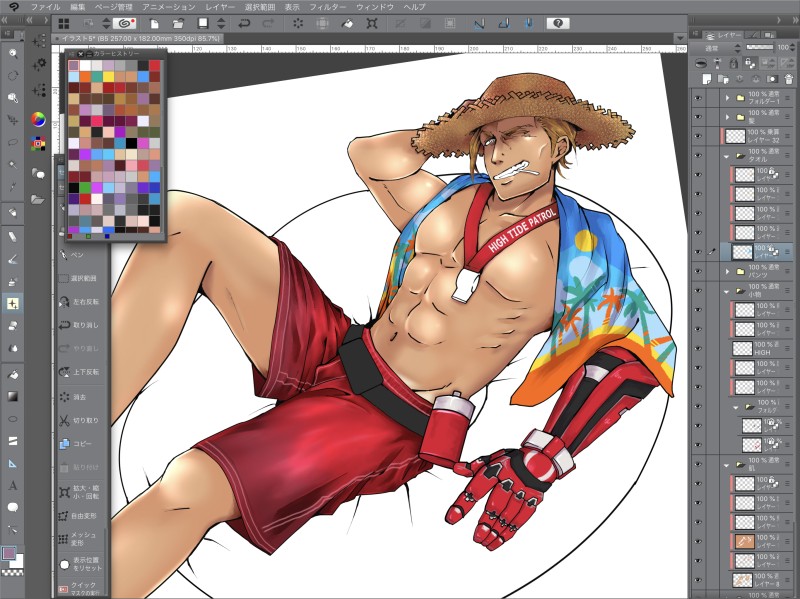Hide レイヤー 32 layer

coord(698,136)
